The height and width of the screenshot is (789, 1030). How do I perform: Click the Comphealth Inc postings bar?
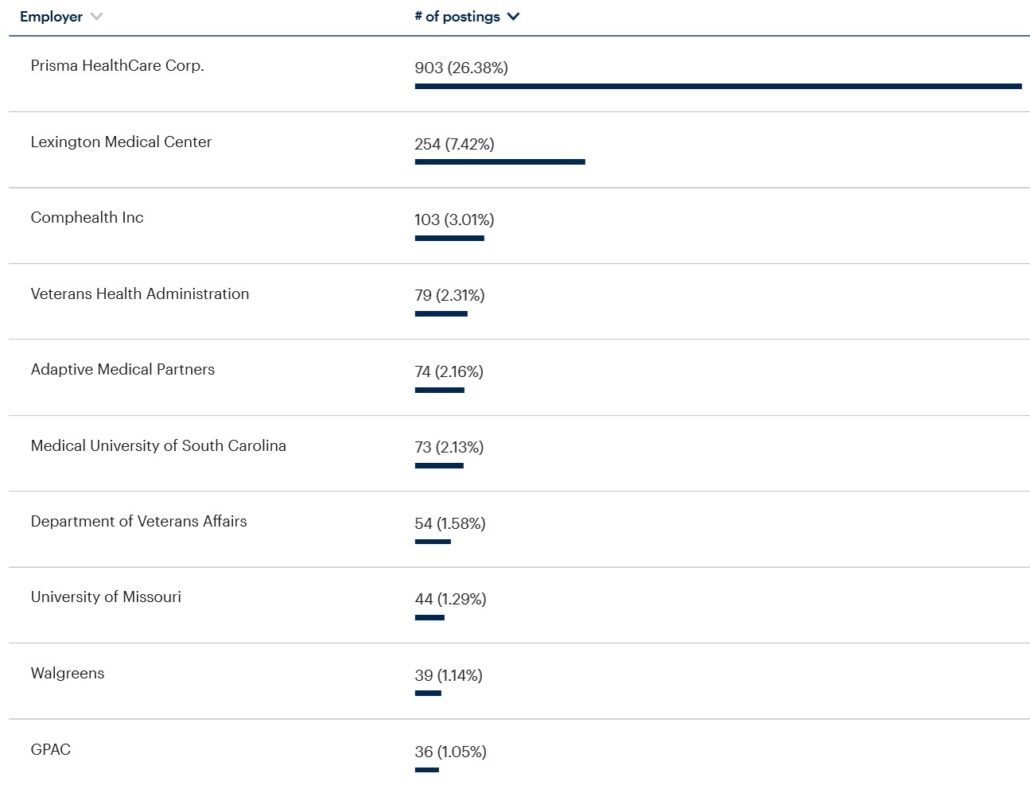[x=449, y=238]
